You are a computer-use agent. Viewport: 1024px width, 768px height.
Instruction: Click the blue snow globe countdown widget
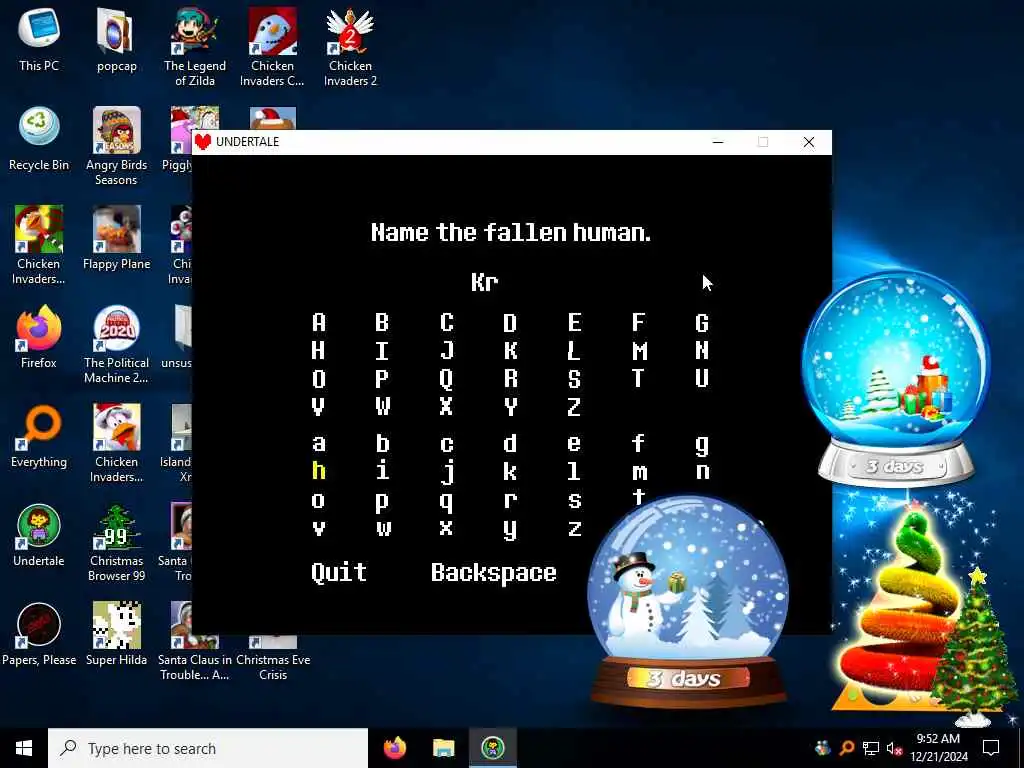(896, 379)
